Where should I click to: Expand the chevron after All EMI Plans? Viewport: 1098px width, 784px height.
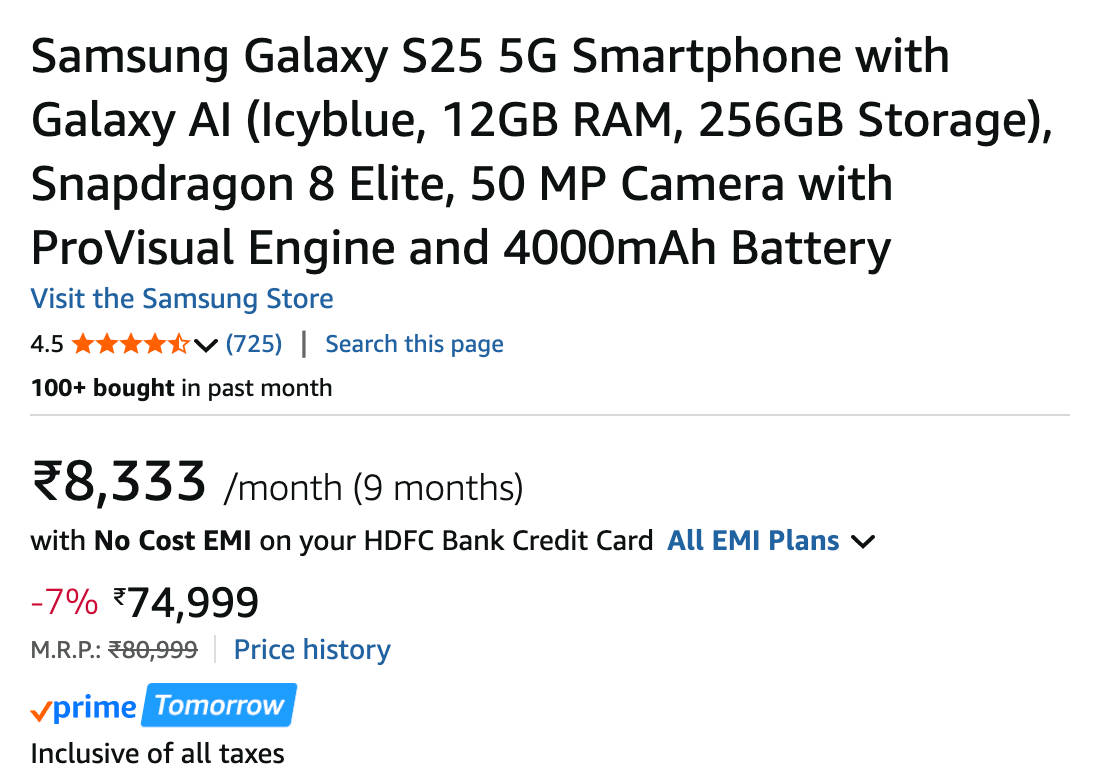pos(862,543)
